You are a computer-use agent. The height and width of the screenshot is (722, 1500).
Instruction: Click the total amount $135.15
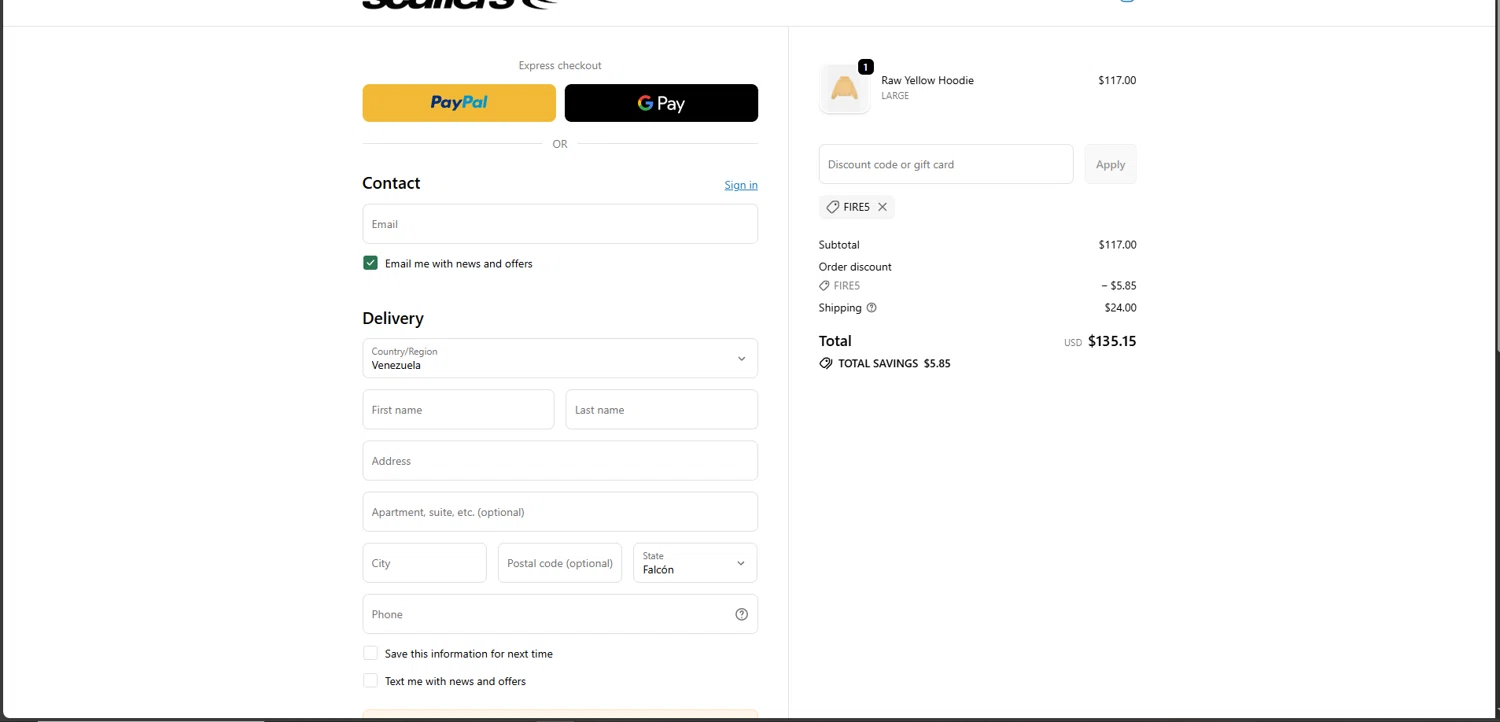click(1112, 341)
